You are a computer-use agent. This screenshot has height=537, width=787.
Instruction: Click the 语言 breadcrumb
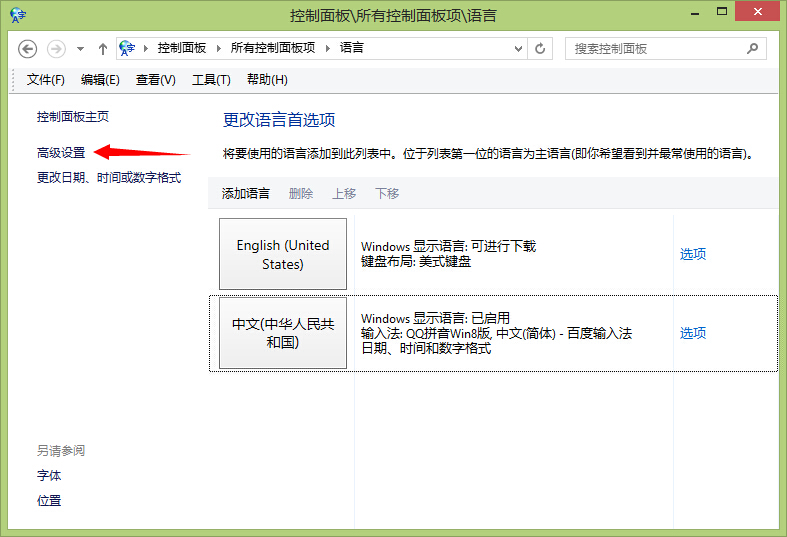click(x=351, y=48)
